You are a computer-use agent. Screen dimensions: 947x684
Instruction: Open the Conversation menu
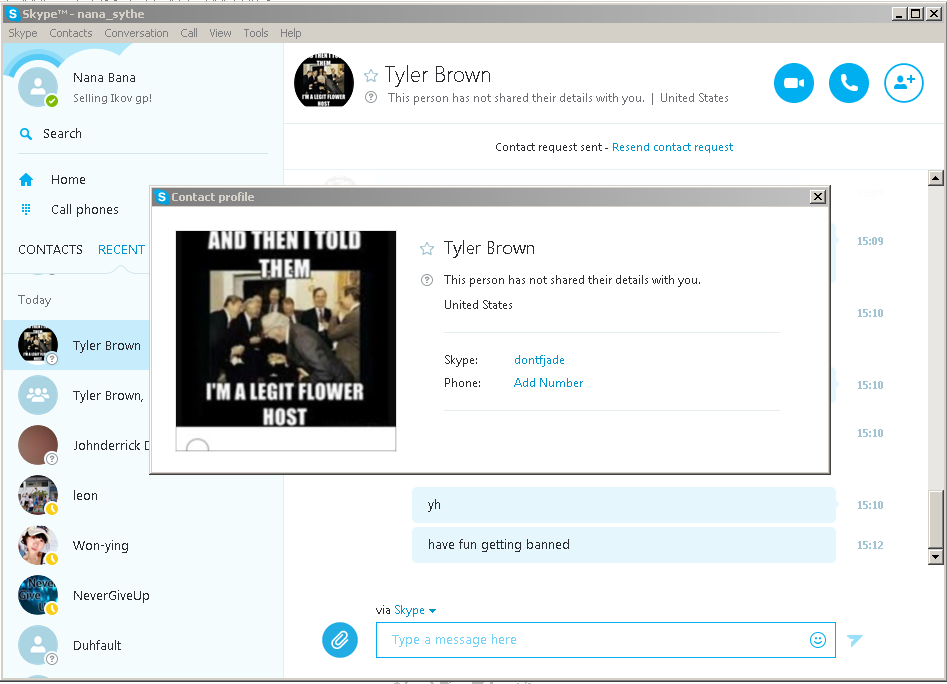coord(136,33)
